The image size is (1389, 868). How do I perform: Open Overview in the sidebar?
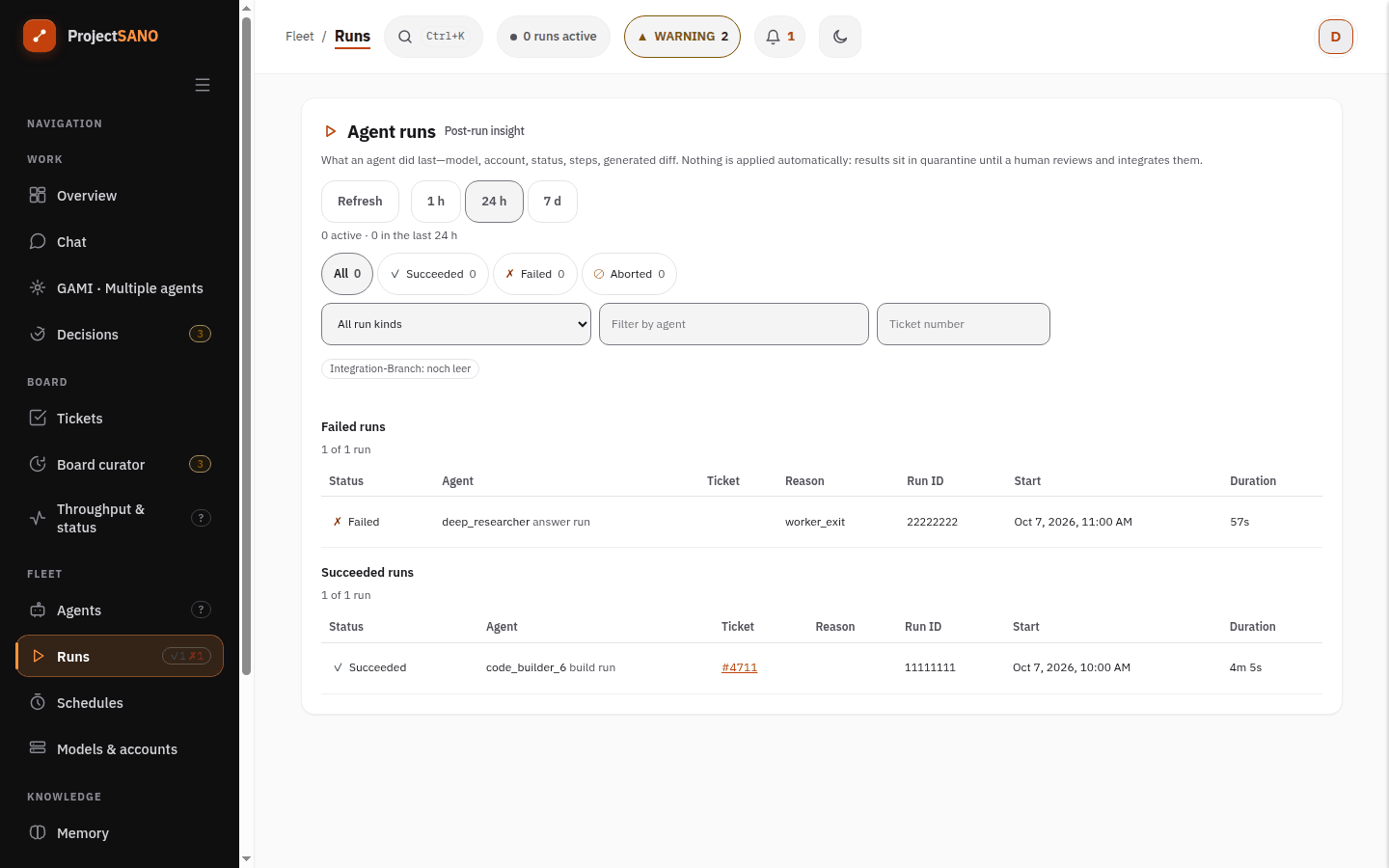[x=120, y=196]
